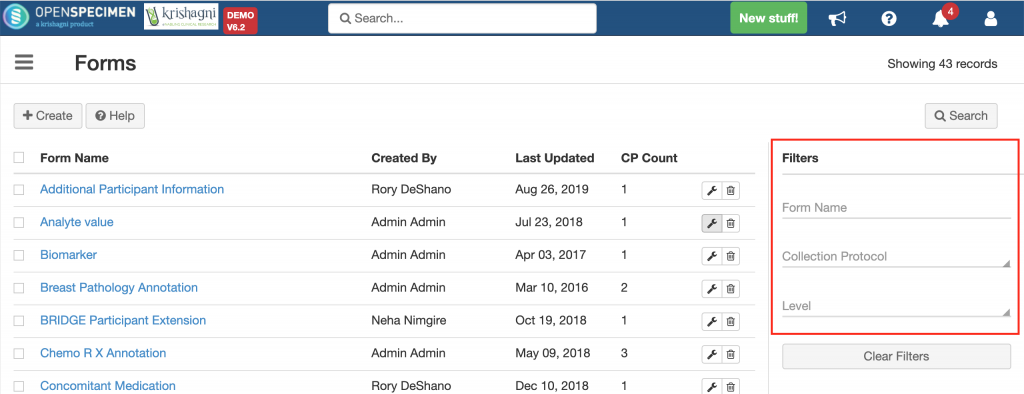This screenshot has height=394, width=1024.
Task: Click the 'Dec 10, 2018' date cell
Action: click(x=552, y=386)
